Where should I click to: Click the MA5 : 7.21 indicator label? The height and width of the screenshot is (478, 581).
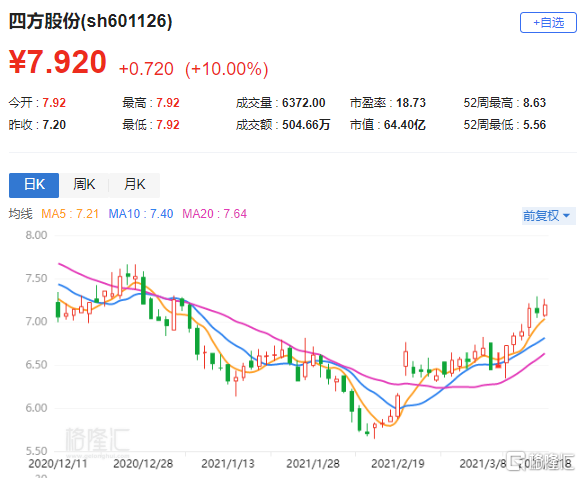click(x=70, y=214)
